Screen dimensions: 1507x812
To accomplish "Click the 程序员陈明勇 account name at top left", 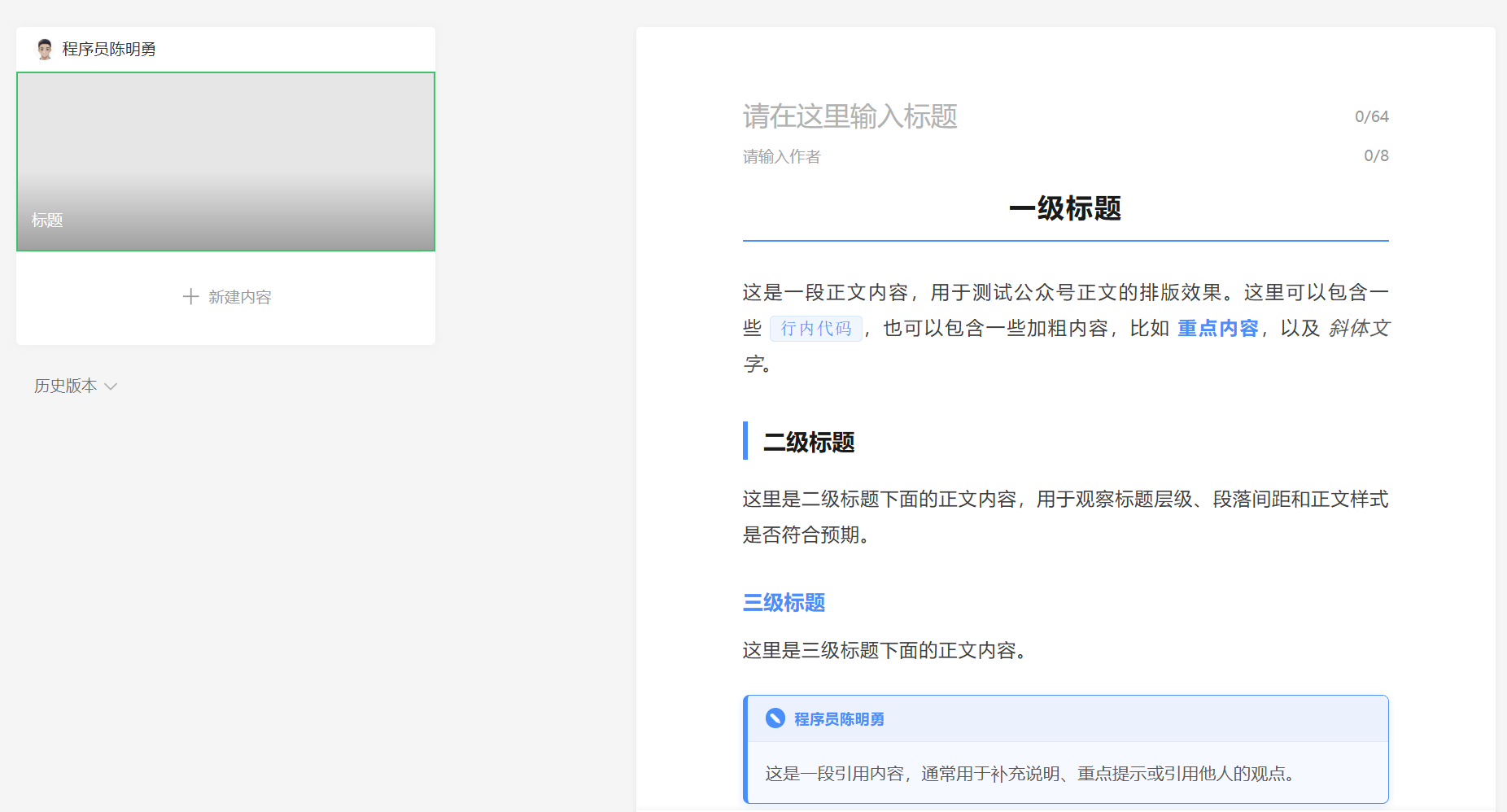I will click(109, 50).
